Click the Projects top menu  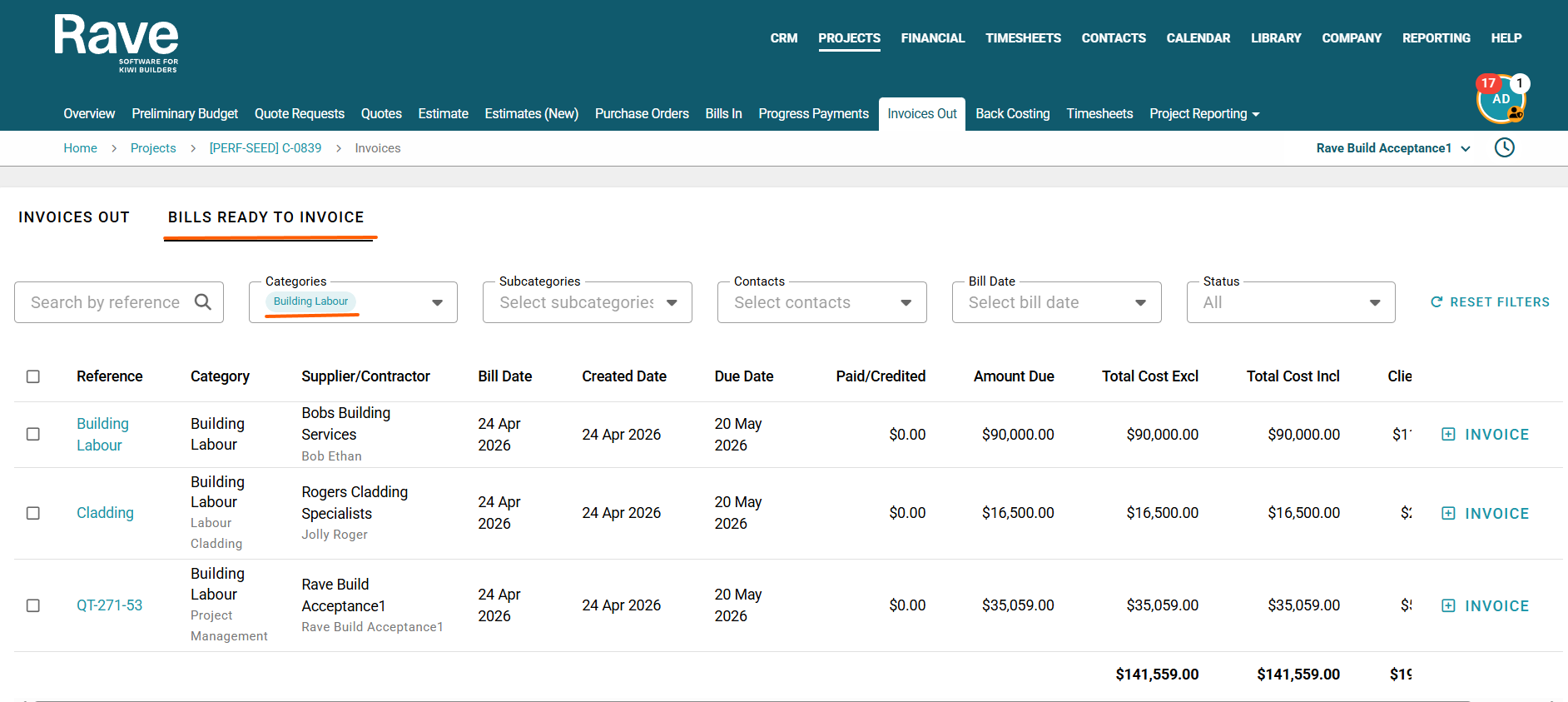pyautogui.click(x=849, y=38)
